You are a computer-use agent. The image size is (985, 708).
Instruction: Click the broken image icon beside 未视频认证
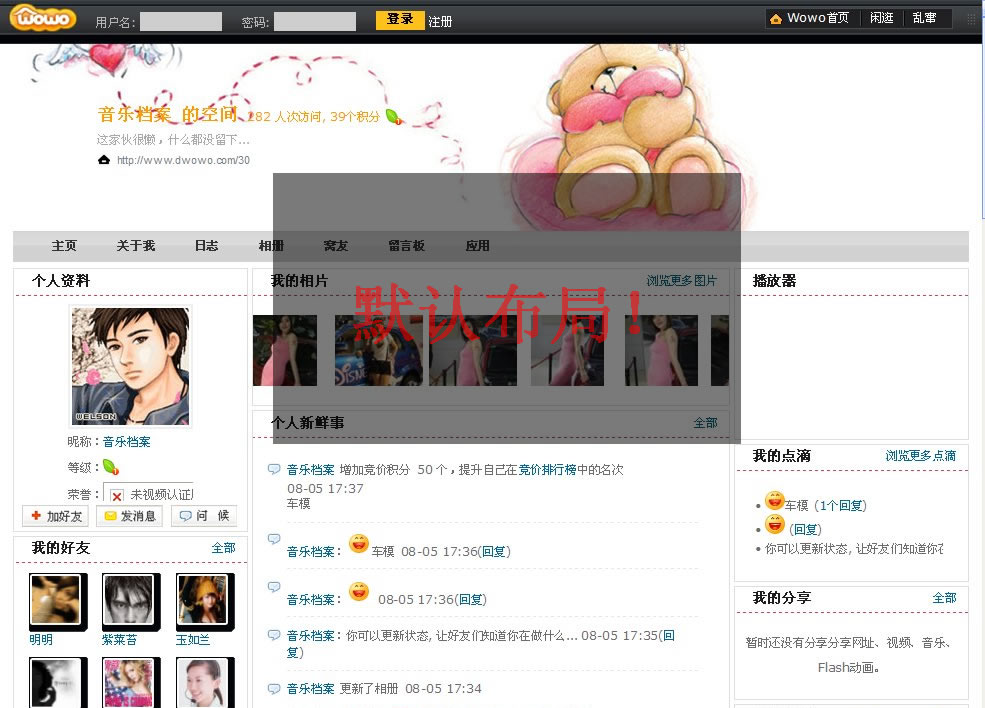(x=117, y=496)
